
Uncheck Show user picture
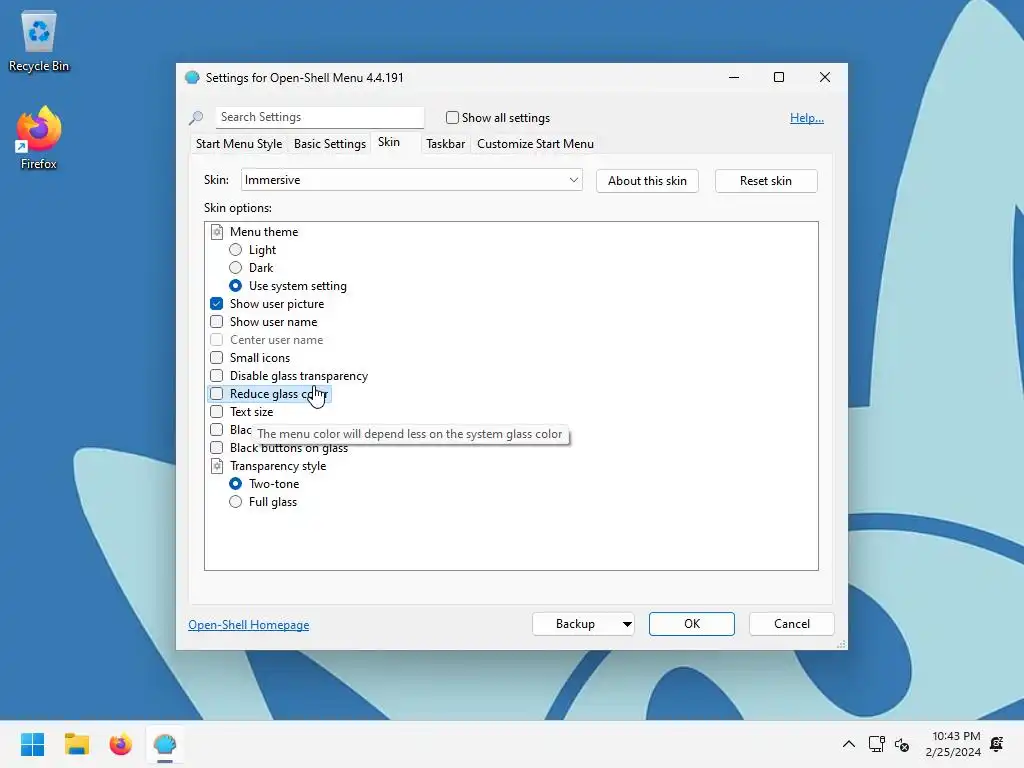click(216, 304)
